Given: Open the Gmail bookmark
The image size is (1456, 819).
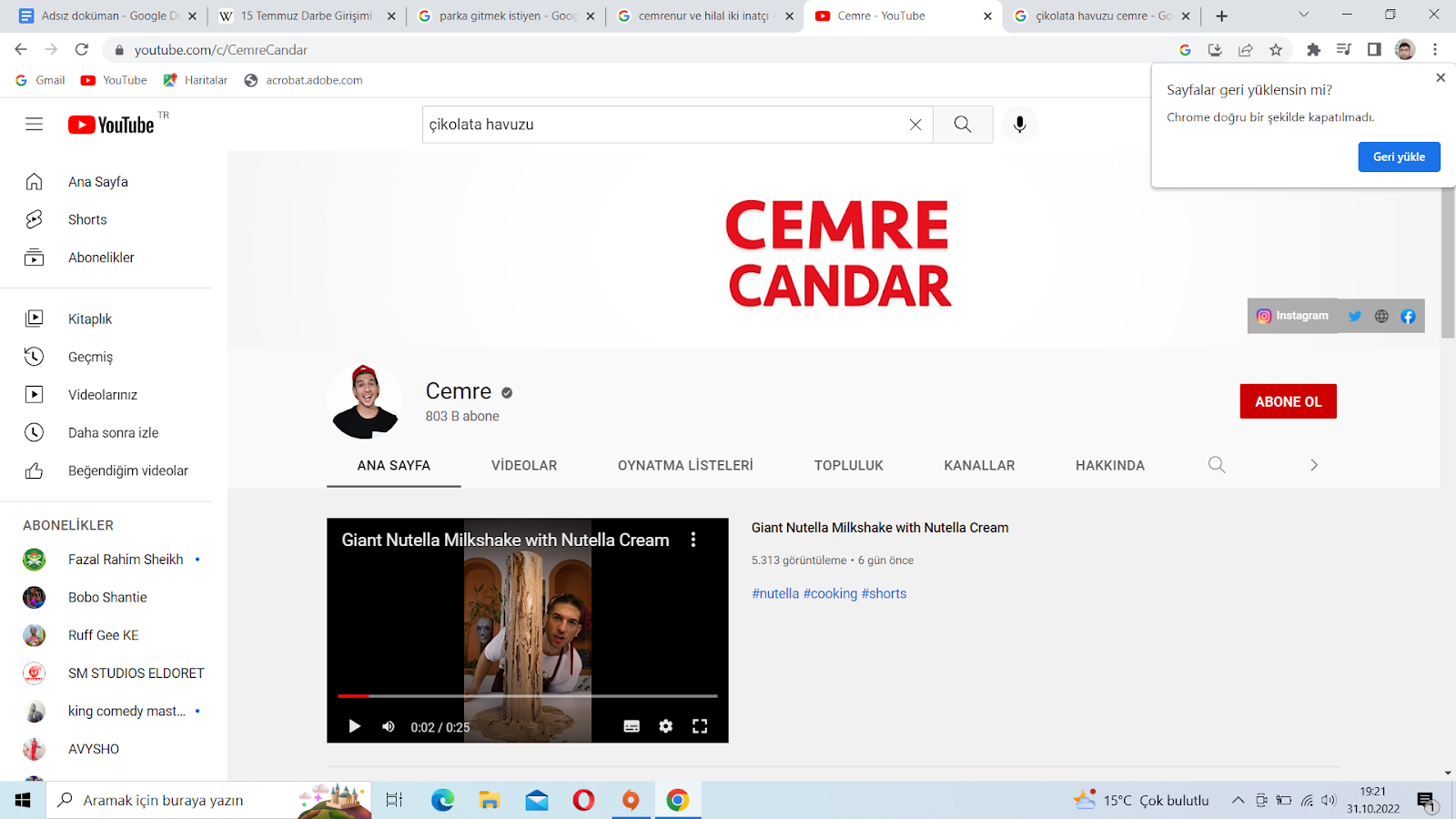Looking at the screenshot, I should point(41,80).
